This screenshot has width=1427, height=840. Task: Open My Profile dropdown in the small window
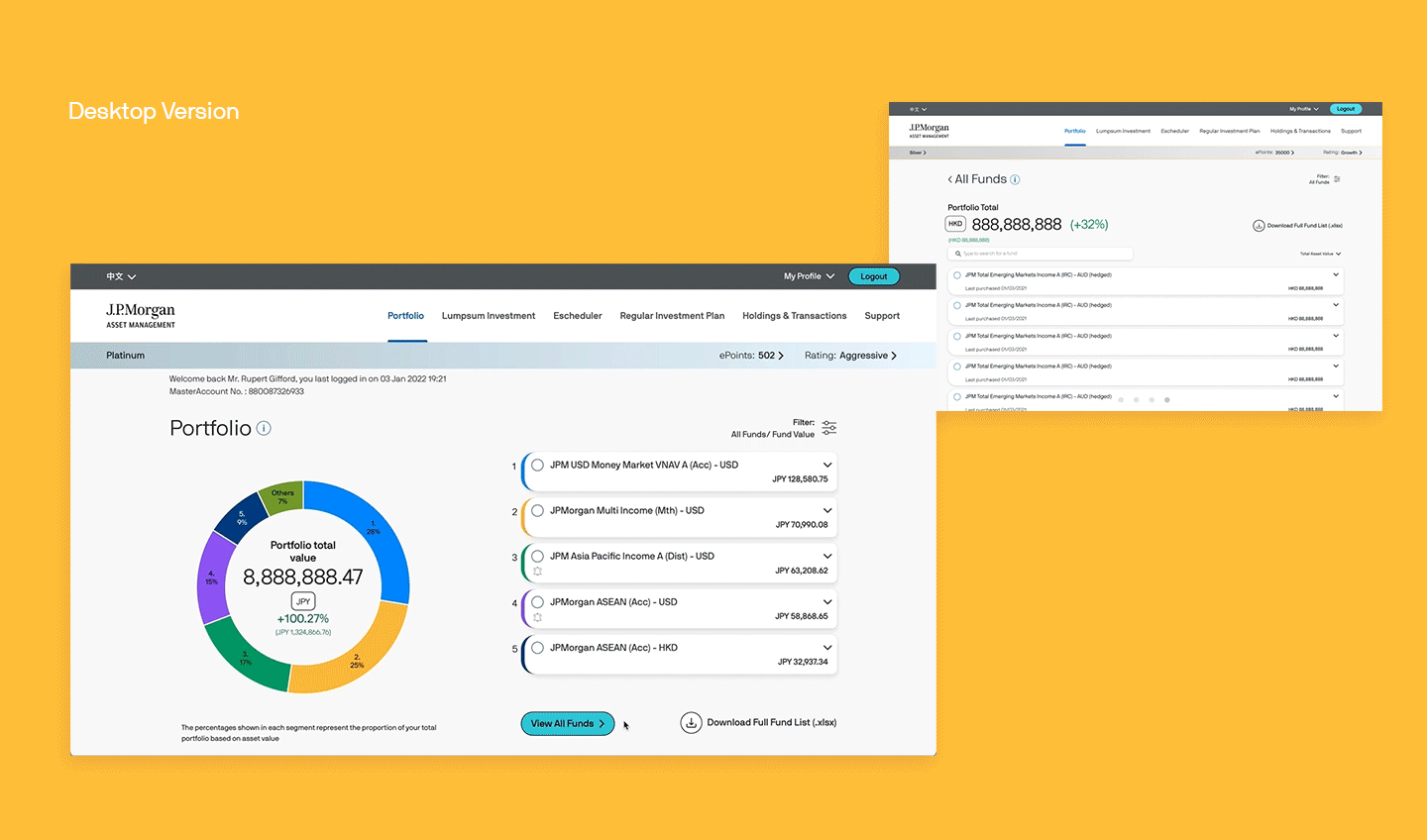pos(1304,109)
